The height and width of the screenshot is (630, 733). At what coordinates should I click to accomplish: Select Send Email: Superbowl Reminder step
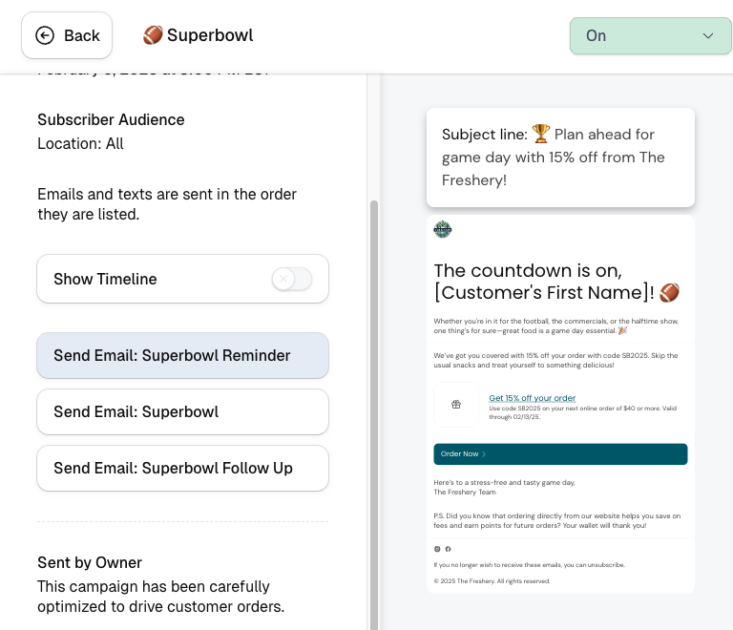tap(182, 355)
